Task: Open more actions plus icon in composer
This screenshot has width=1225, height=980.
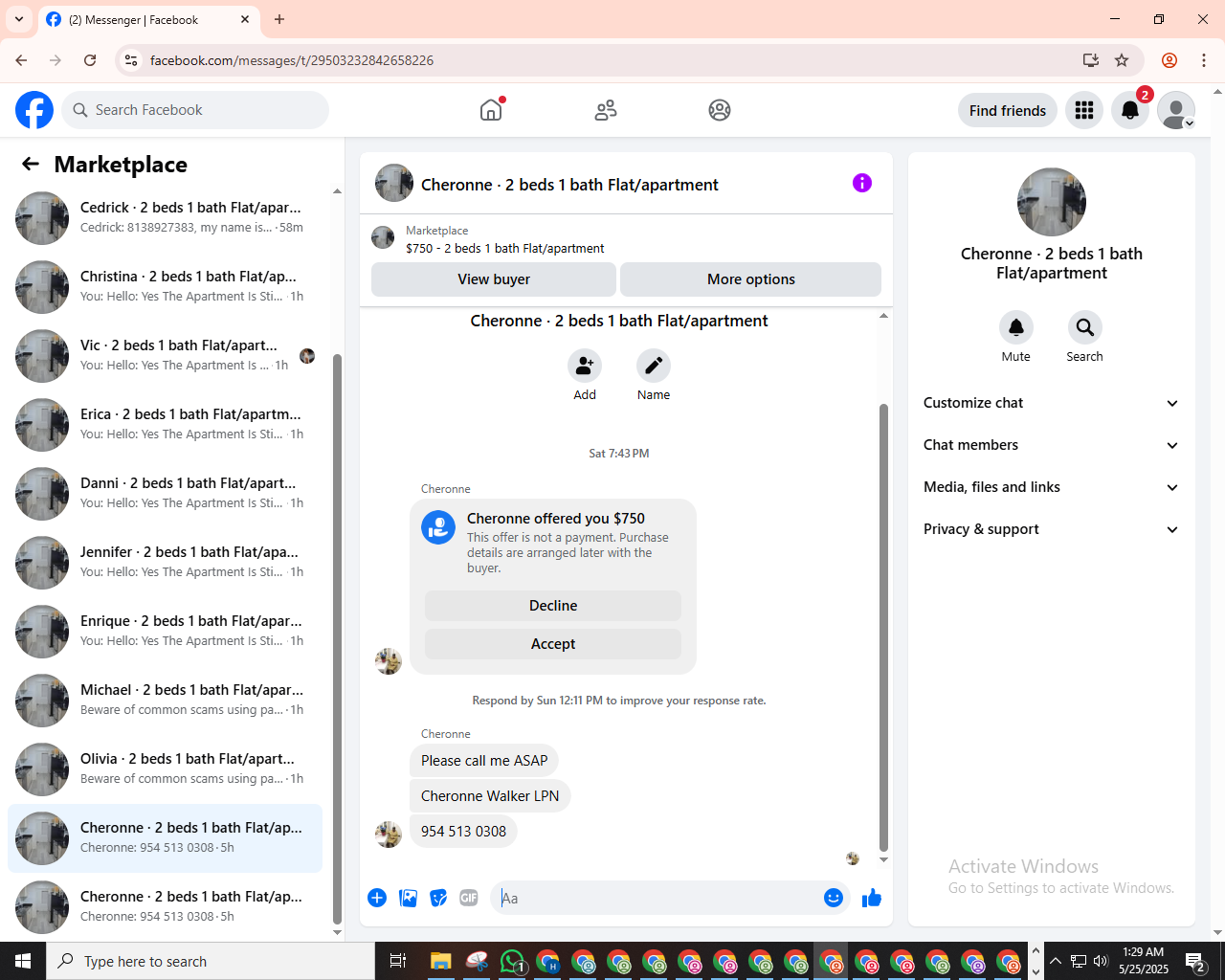Action: 377,898
